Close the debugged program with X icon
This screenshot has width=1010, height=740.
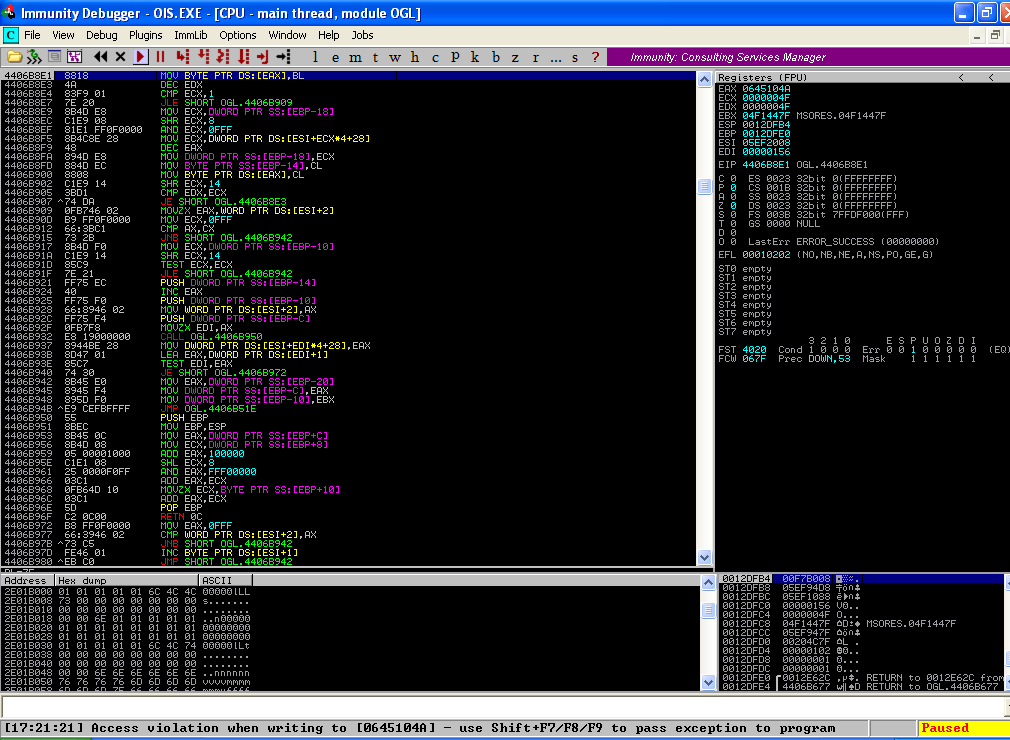pyautogui.click(x=120, y=57)
